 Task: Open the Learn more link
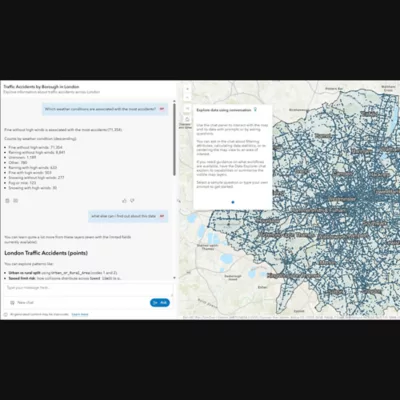tap(80, 314)
